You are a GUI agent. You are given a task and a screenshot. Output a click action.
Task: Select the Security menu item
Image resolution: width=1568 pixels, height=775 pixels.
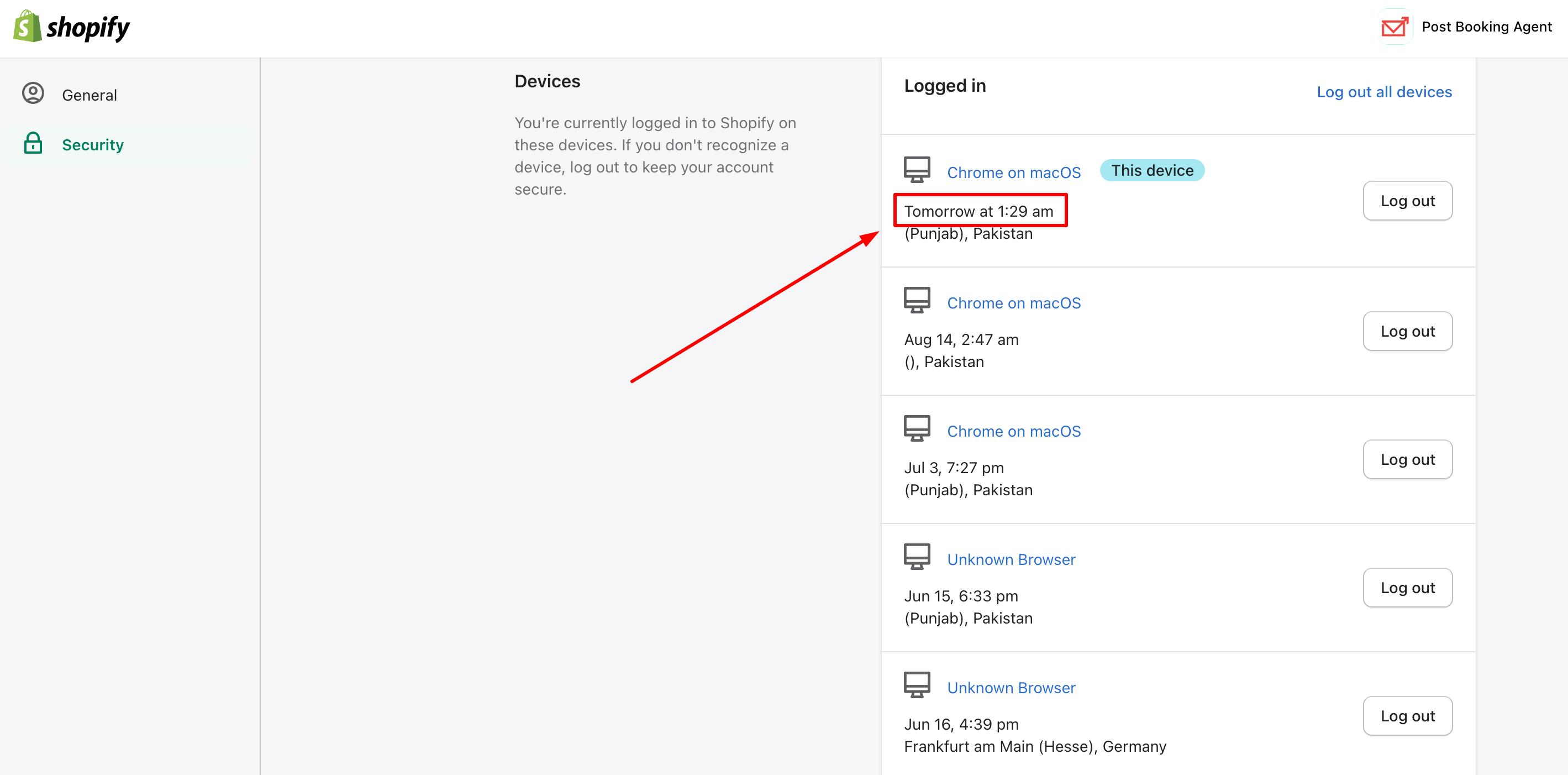[x=92, y=145]
